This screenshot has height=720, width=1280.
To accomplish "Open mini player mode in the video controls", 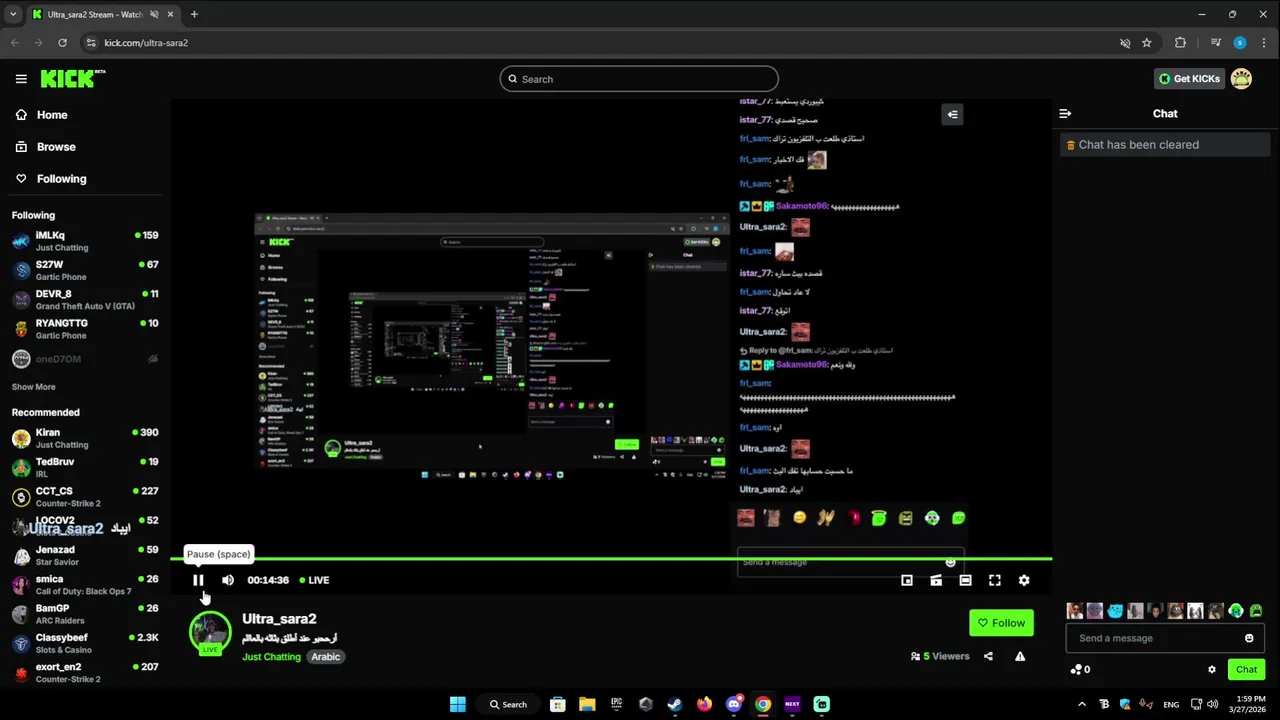I will [x=907, y=580].
